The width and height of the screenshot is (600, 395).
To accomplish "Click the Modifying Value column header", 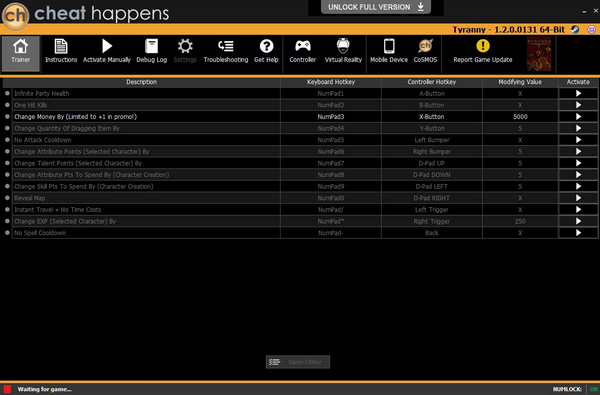I will 520,82.
